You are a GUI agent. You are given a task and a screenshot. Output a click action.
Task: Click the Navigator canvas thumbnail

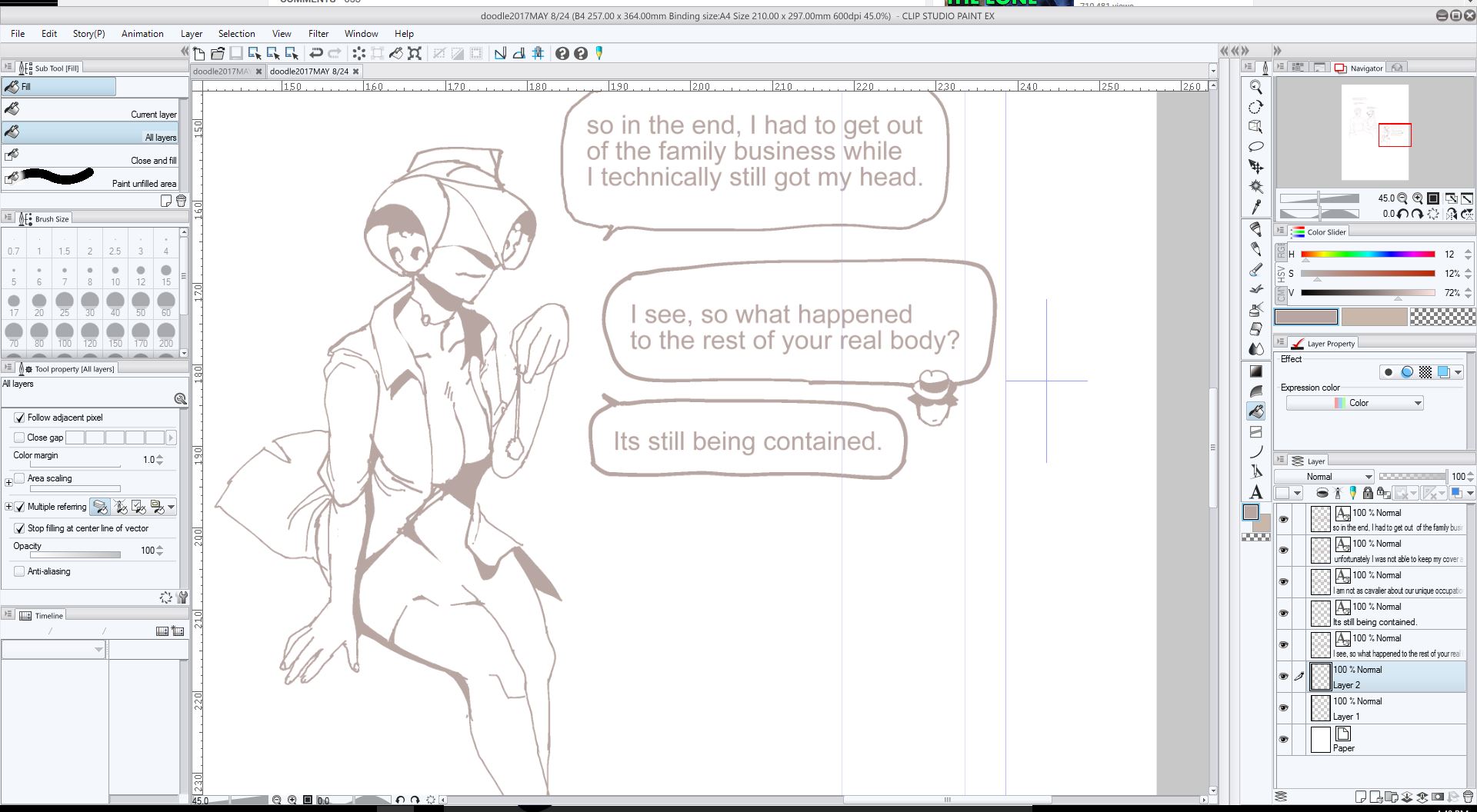point(1375,132)
